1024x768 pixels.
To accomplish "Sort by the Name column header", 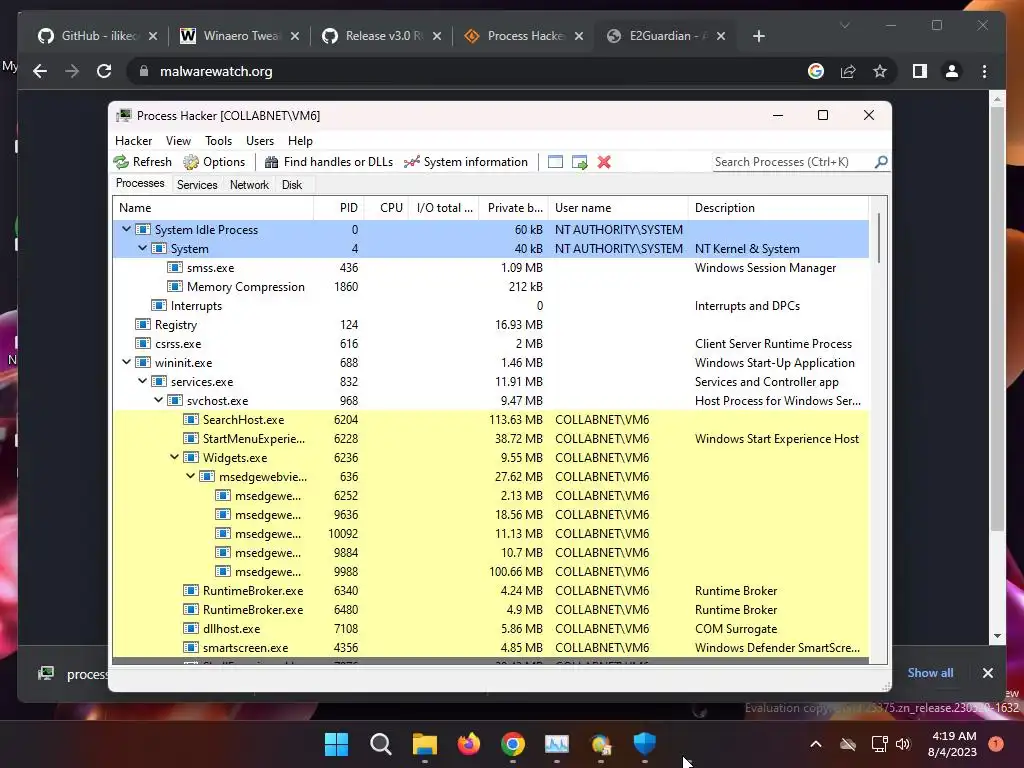I will click(x=213, y=208).
